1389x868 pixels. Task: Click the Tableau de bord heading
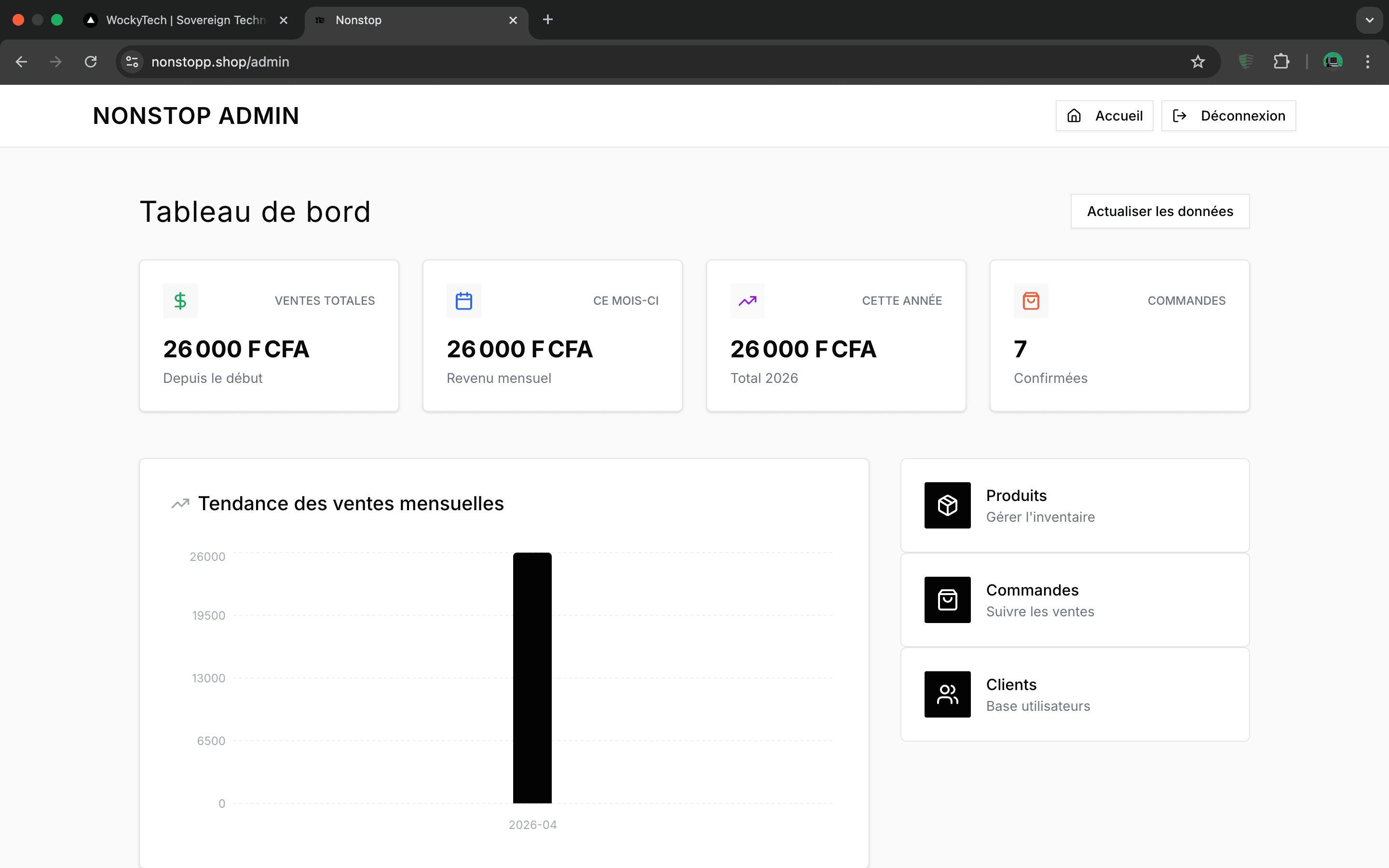pos(256,212)
